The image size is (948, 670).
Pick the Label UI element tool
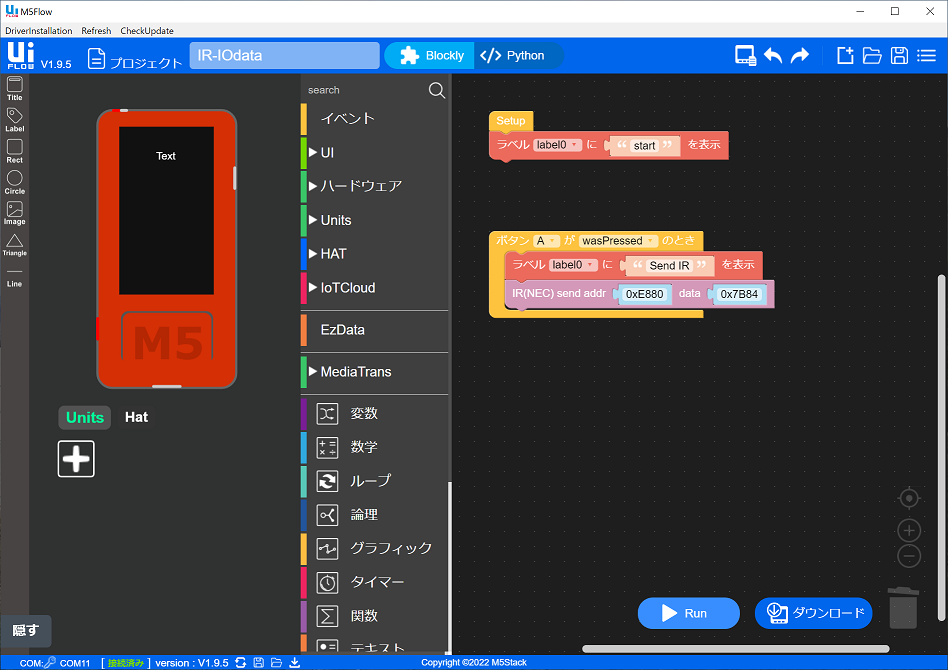point(15,120)
